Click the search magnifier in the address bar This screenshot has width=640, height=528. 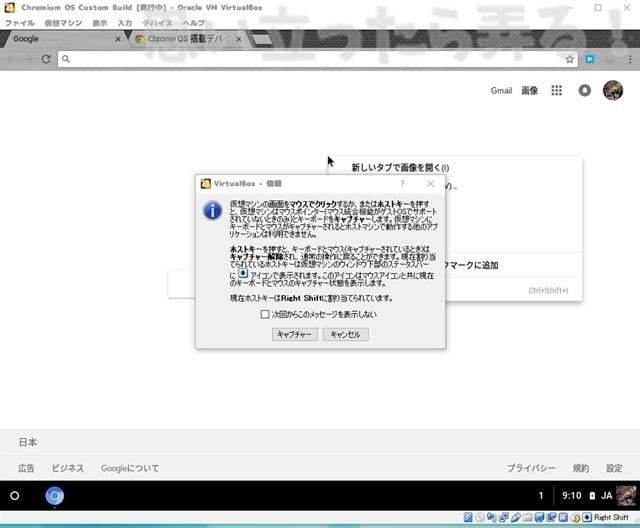coord(66,59)
